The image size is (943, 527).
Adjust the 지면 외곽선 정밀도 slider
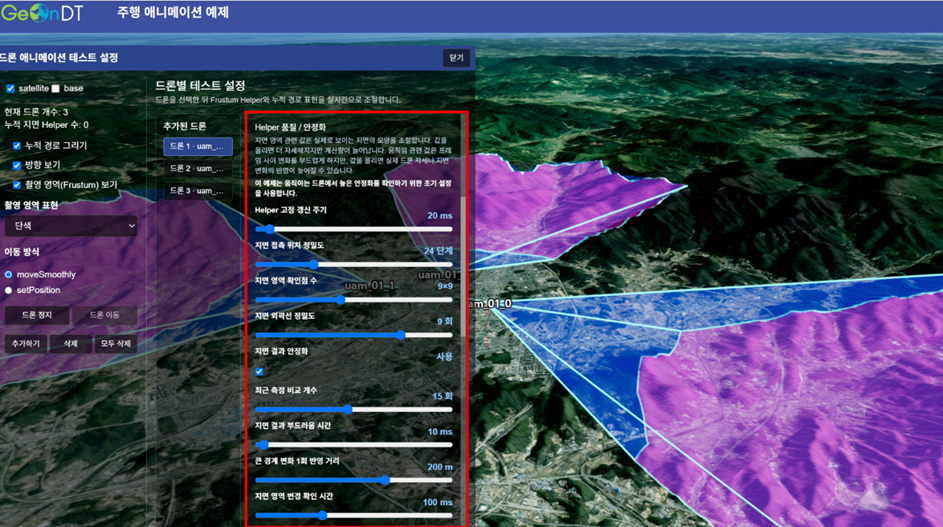click(354, 335)
